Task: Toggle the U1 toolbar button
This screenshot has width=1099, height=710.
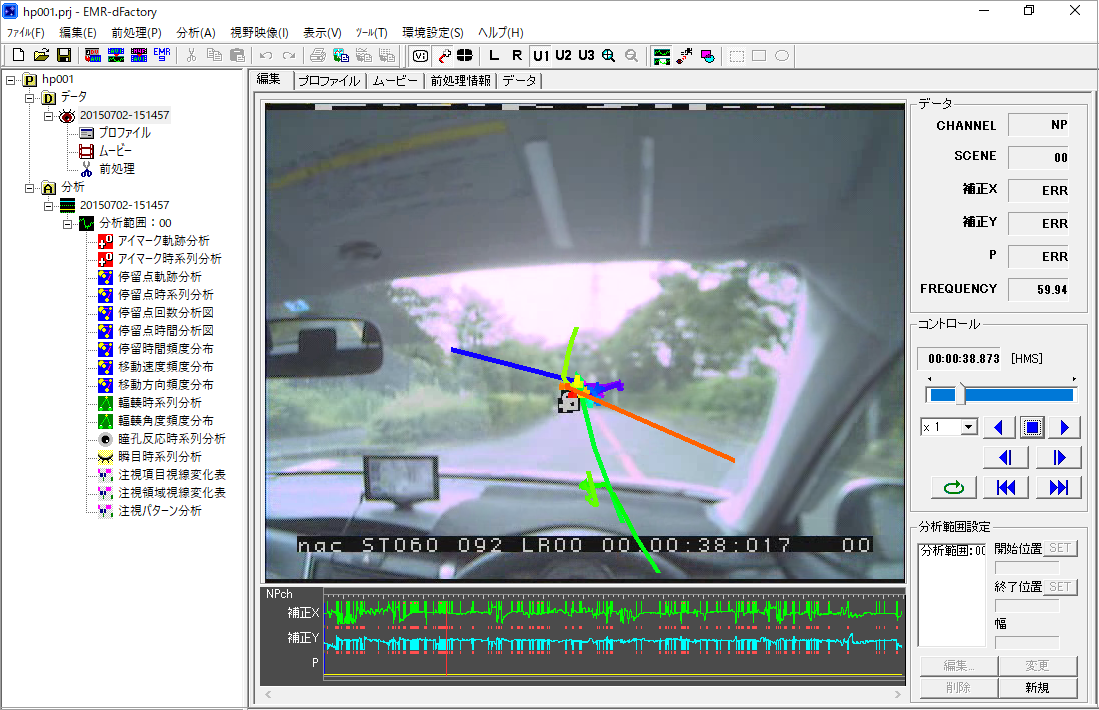Action: pos(541,56)
